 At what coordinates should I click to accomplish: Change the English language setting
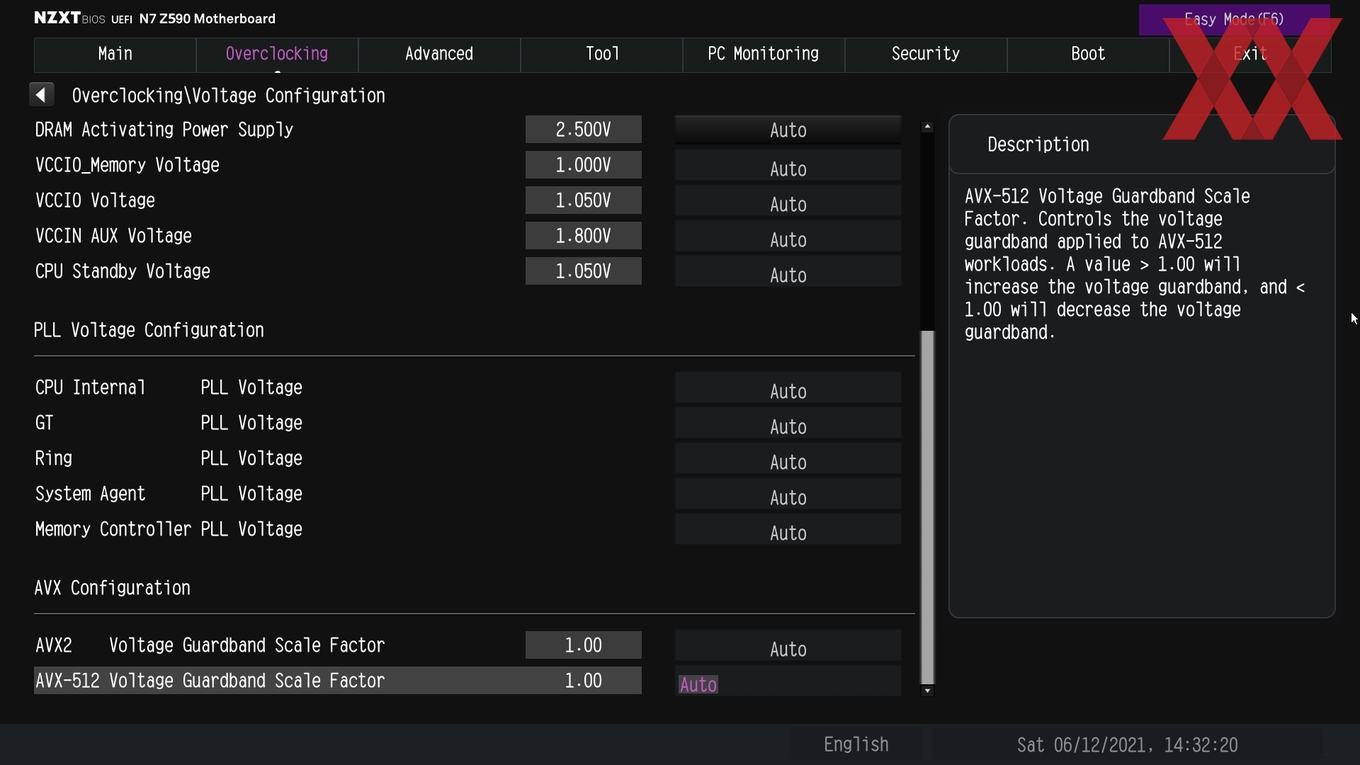856,745
